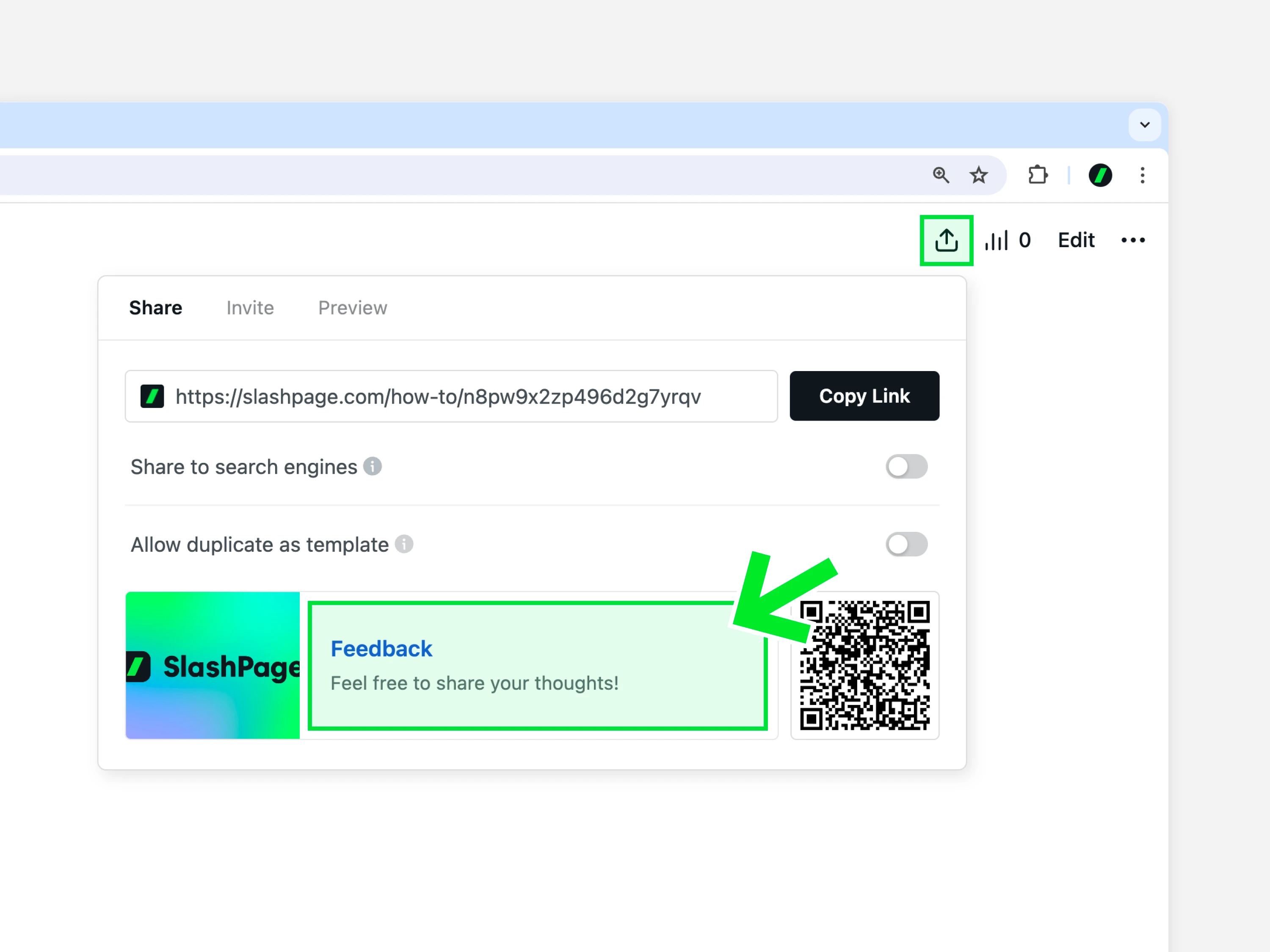Enable Allow duplicate as template toggle
Screen dimensions: 1270x952
[x=906, y=544]
